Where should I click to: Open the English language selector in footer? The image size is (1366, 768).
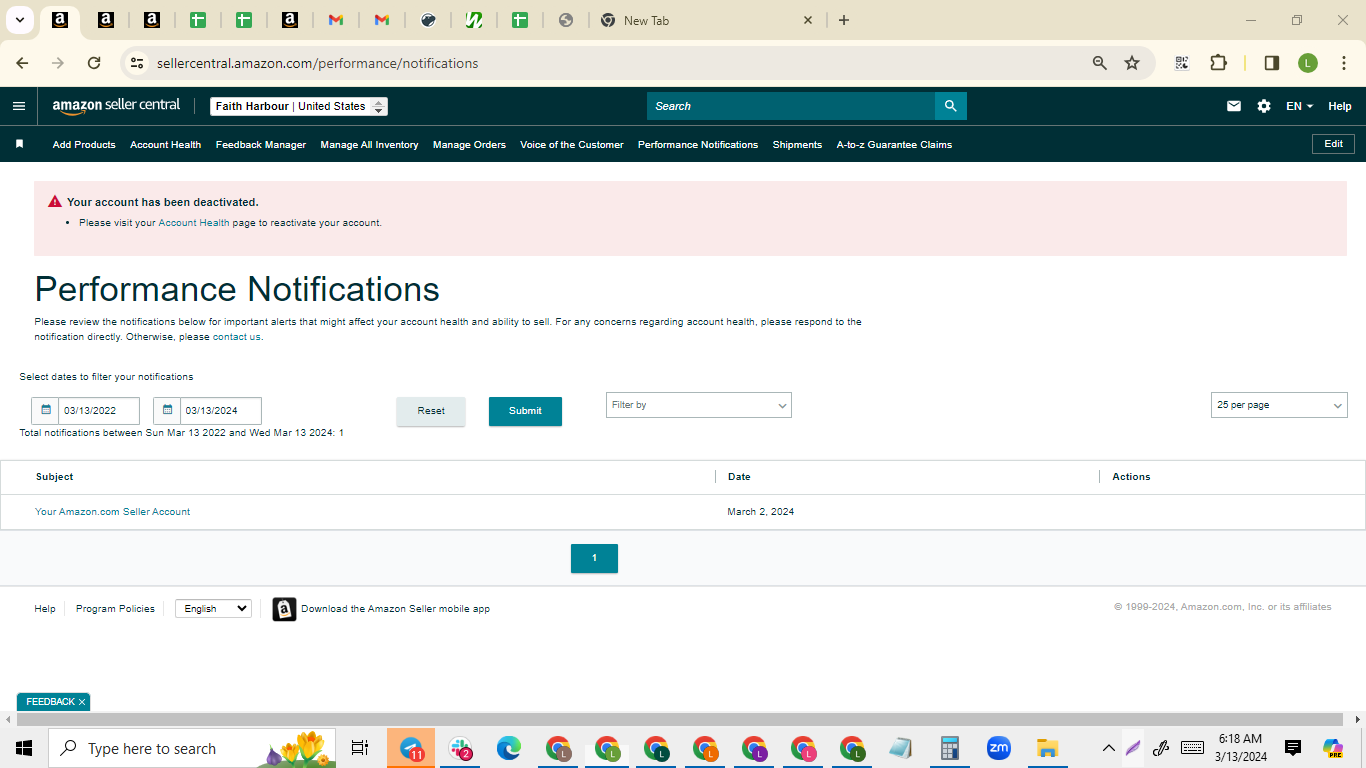pyautogui.click(x=213, y=608)
